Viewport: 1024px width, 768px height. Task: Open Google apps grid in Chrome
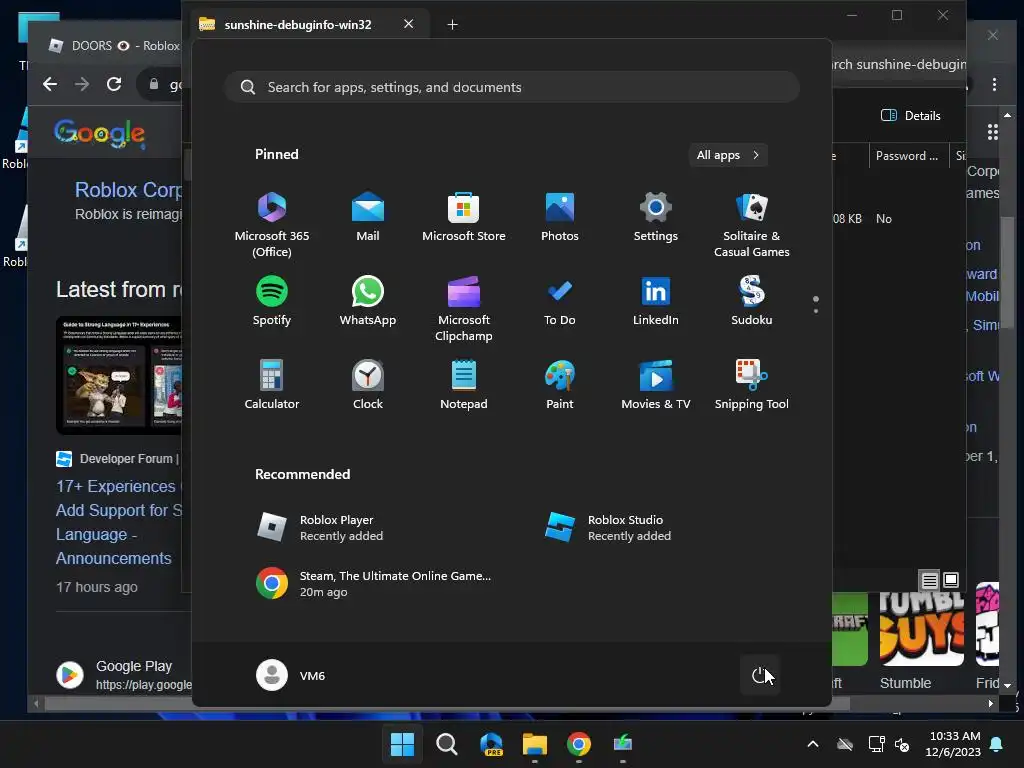click(x=992, y=133)
